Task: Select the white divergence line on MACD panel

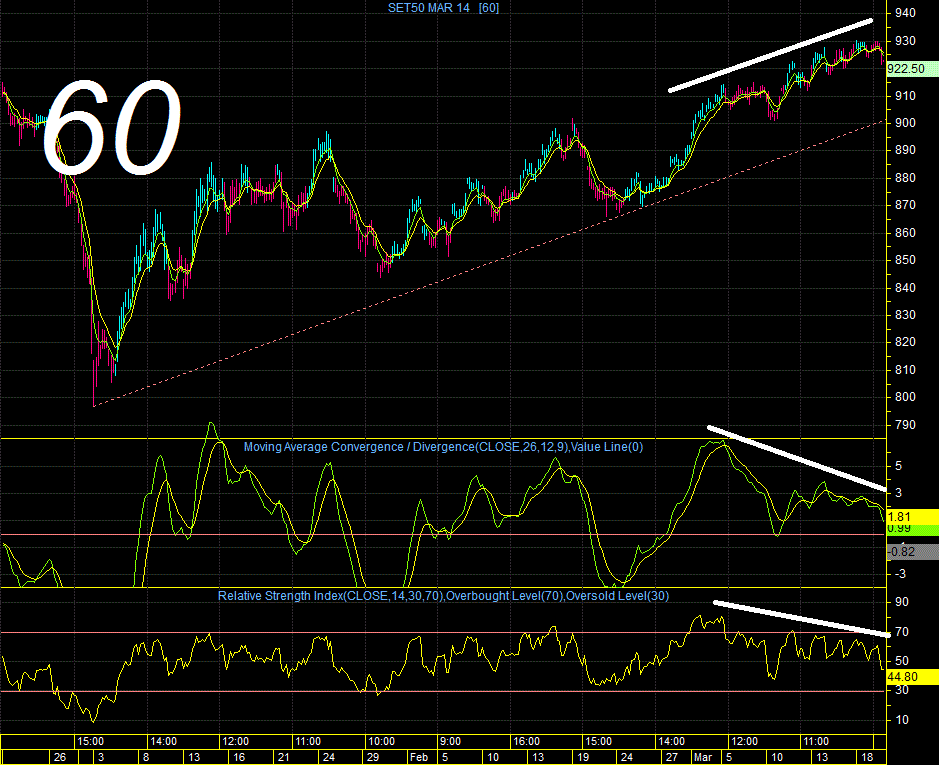Action: coord(797,458)
